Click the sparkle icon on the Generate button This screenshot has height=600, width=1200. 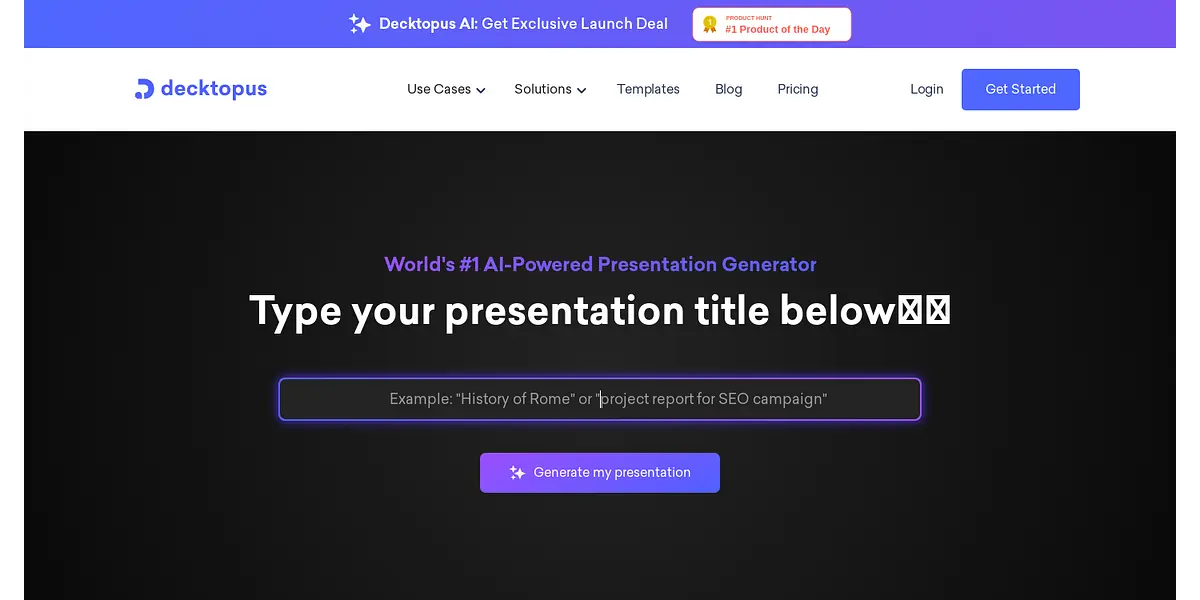(517, 473)
